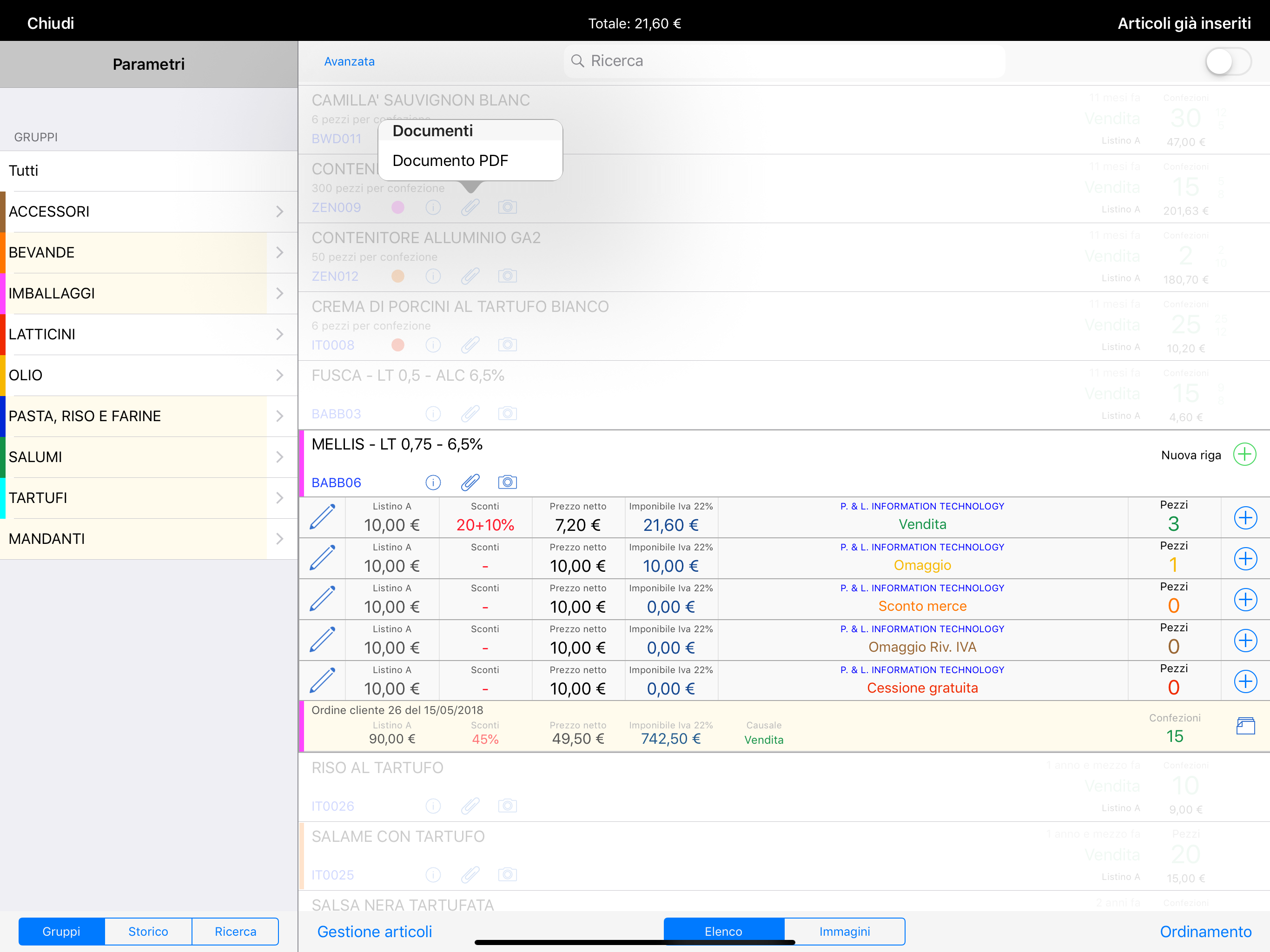Open Articoli già inseriti

(1184, 23)
